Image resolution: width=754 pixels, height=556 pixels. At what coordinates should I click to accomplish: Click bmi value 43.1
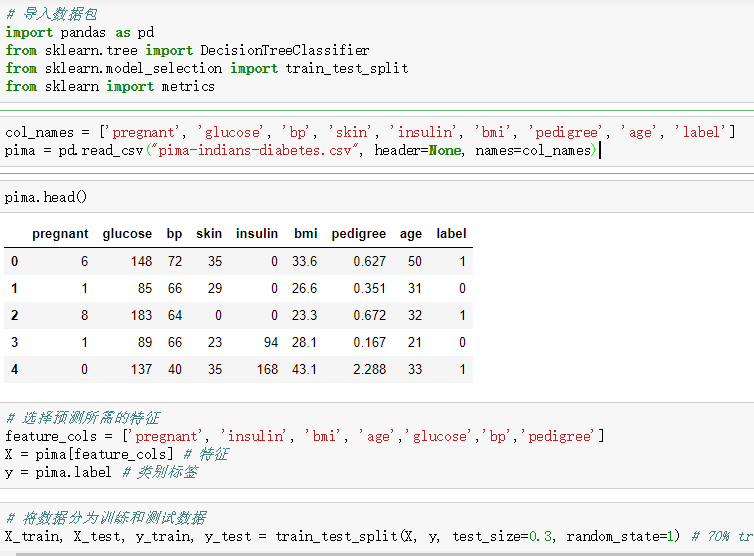[304, 369]
